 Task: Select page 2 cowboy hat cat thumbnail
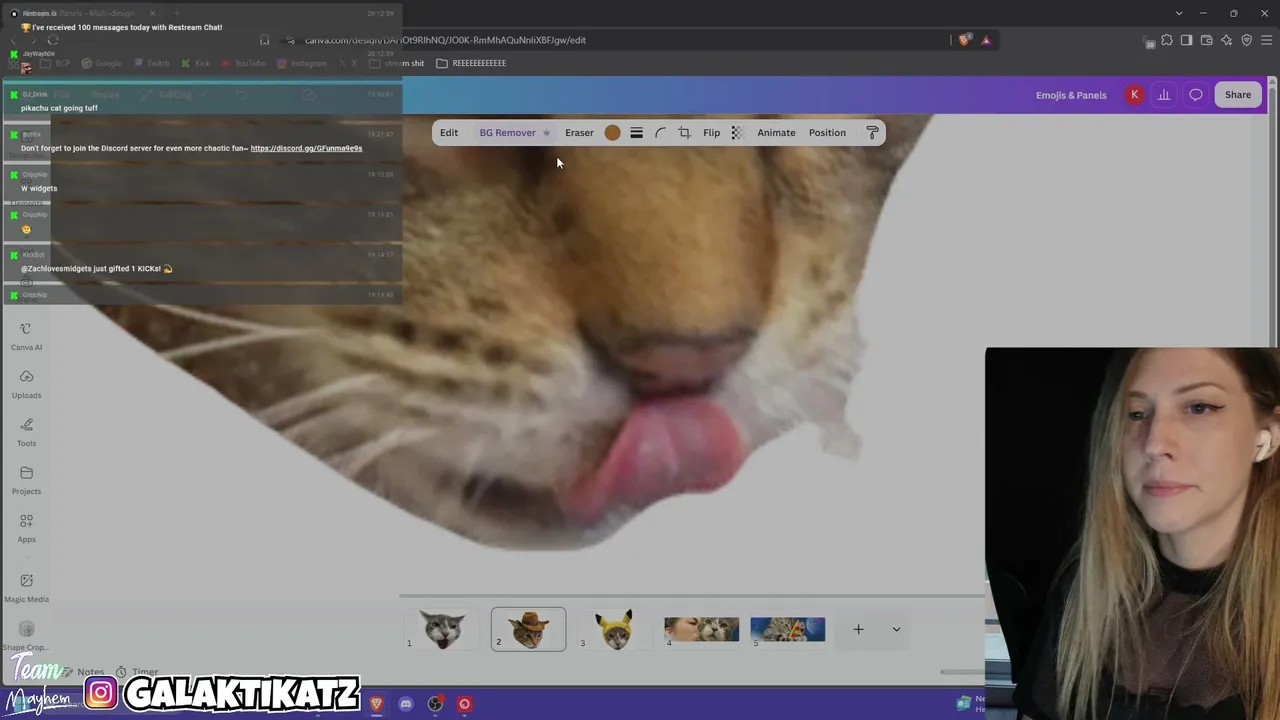pyautogui.click(x=528, y=629)
